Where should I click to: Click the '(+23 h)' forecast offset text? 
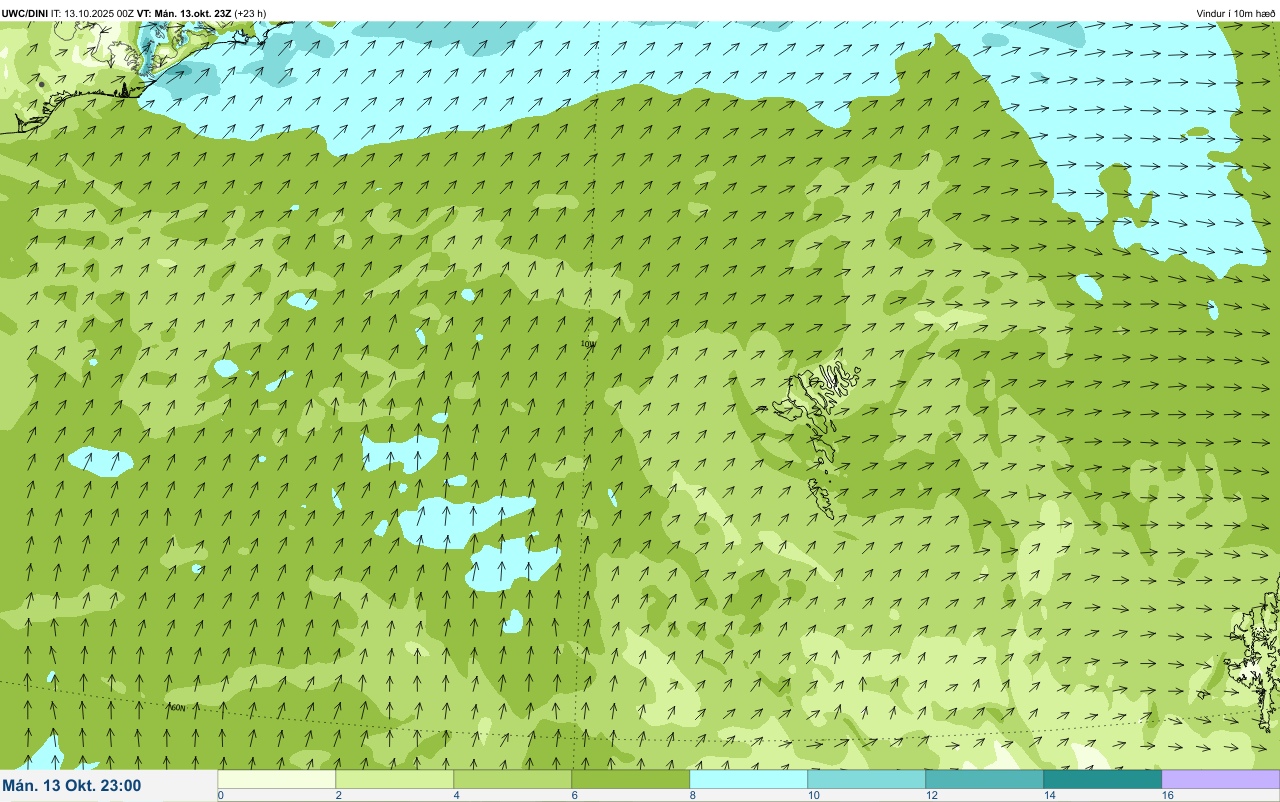point(250,13)
